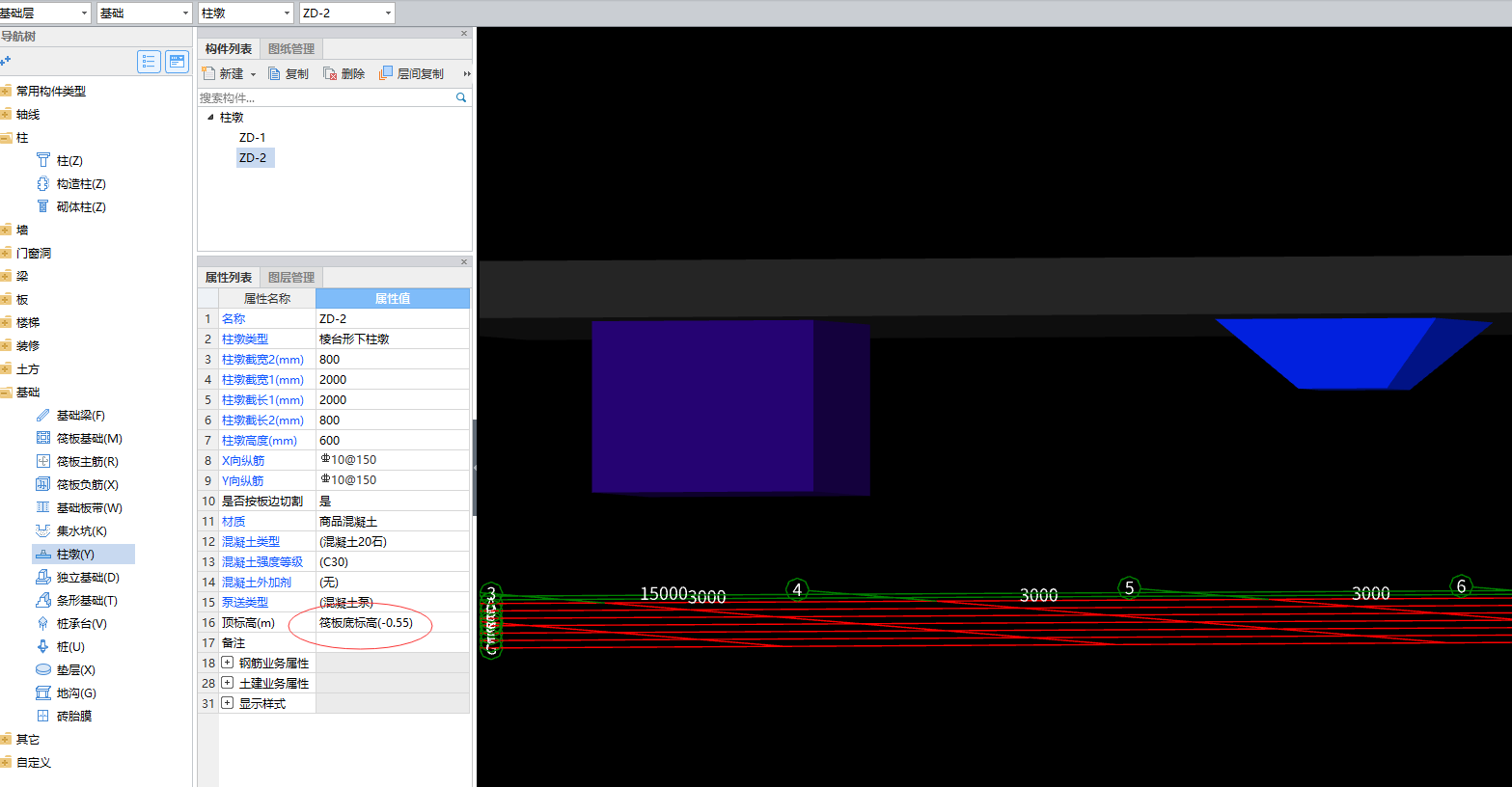1512x787 pixels.
Task: Select 地沟(G) icon
Action: pyautogui.click(x=42, y=692)
